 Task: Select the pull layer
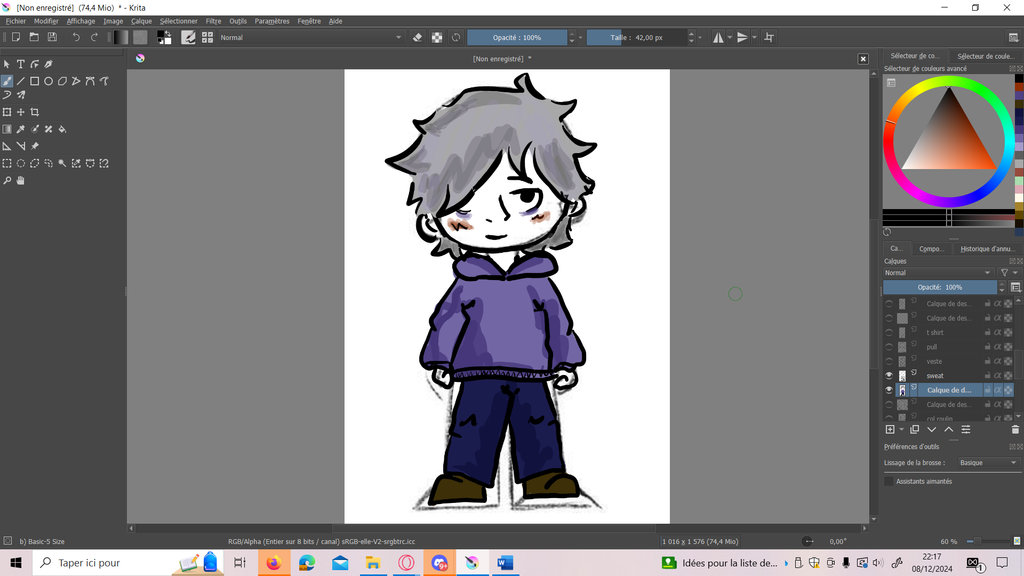click(x=945, y=347)
